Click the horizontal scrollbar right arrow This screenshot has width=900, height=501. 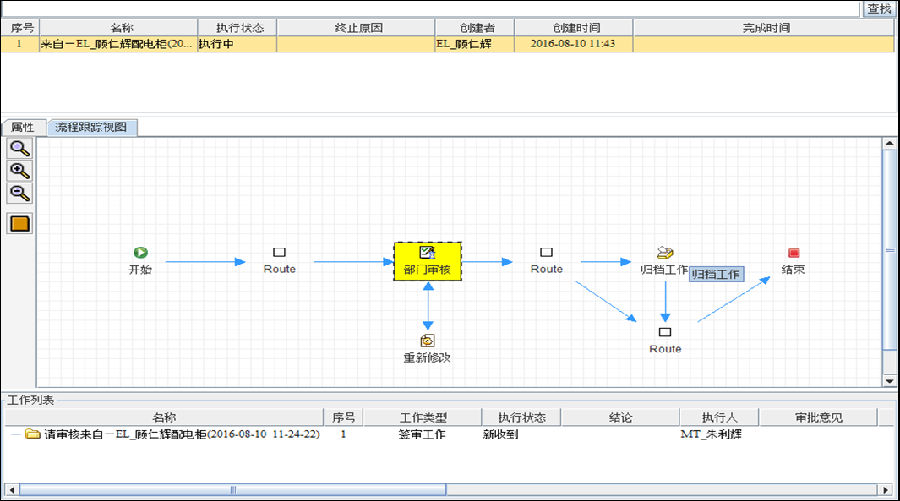[886, 490]
